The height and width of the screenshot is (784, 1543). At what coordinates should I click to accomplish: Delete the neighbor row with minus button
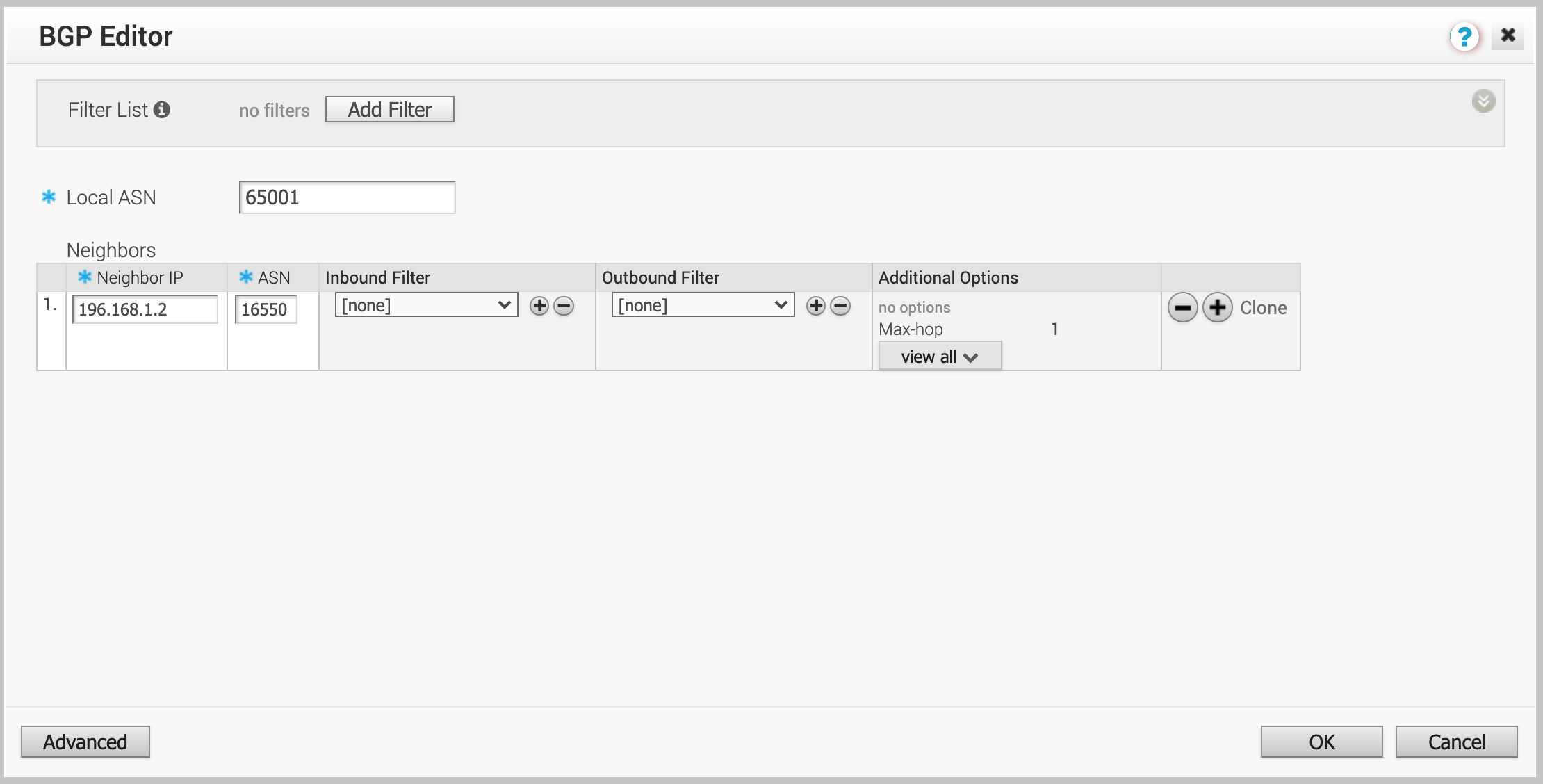click(1182, 308)
